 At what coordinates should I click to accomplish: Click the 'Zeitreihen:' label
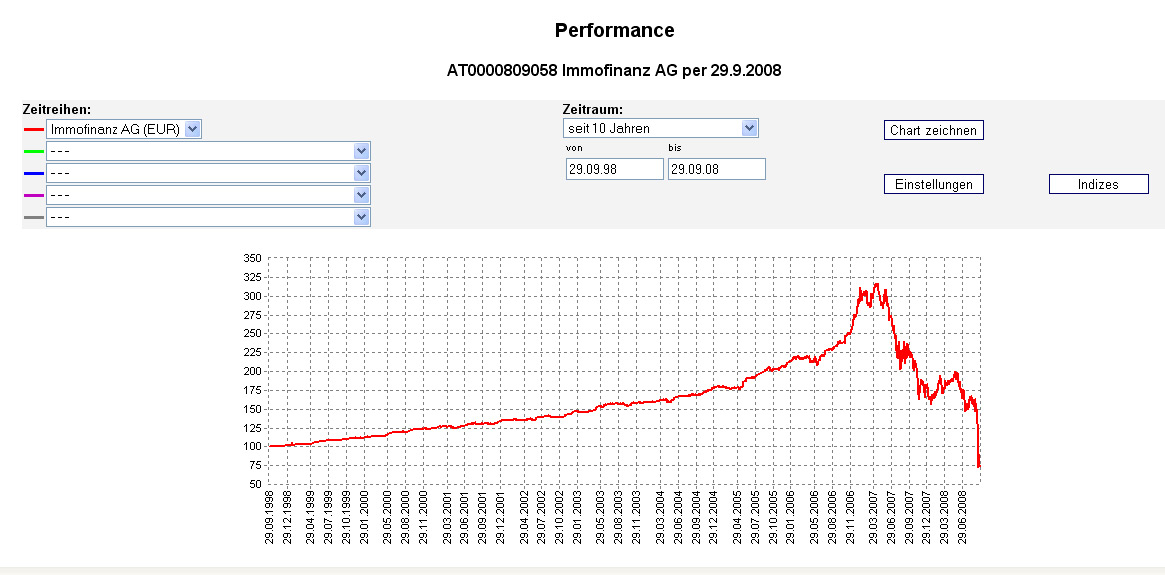tap(57, 109)
